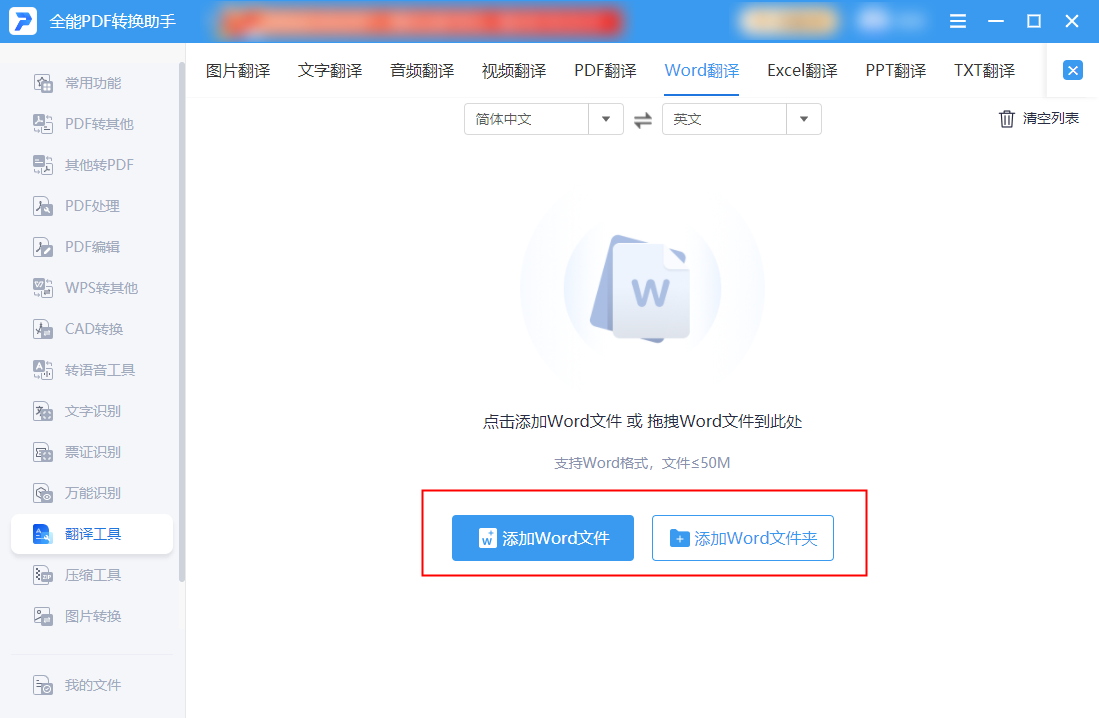Click the large Word document placeholder icon
The width and height of the screenshot is (1099, 718).
(x=642, y=289)
